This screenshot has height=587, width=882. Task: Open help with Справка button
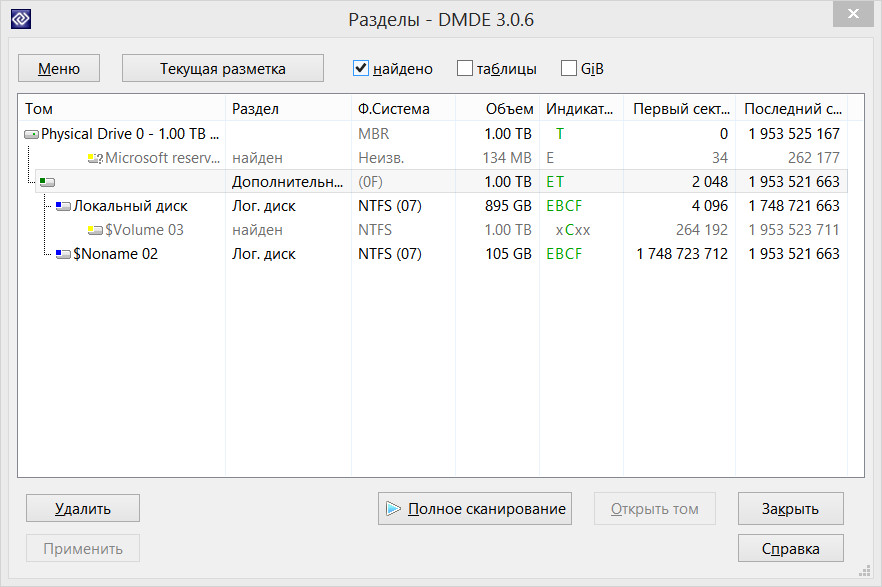tap(790, 548)
